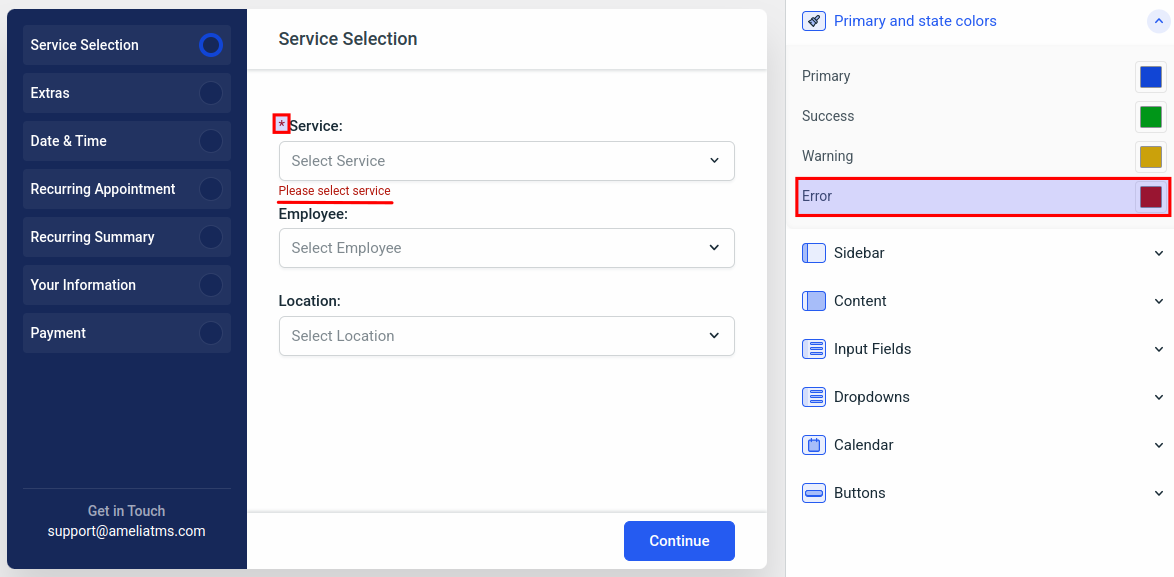Click the Continue button
The image size is (1174, 577).
[679, 541]
